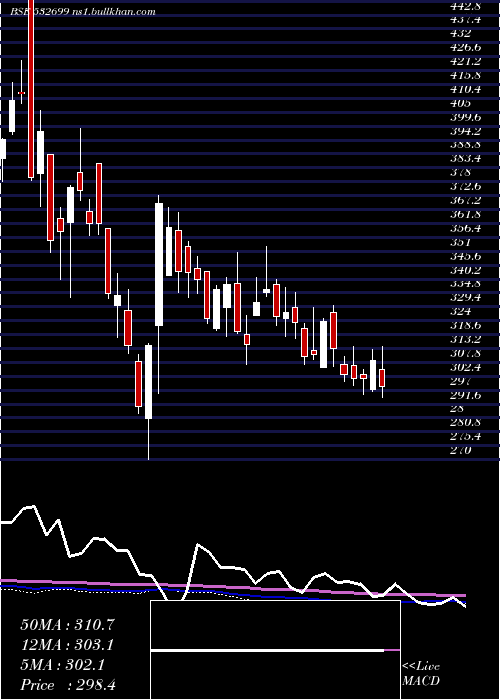Click the 410.4 price level label
Image resolution: width=500 pixels, height=700 pixels.
(466, 89)
